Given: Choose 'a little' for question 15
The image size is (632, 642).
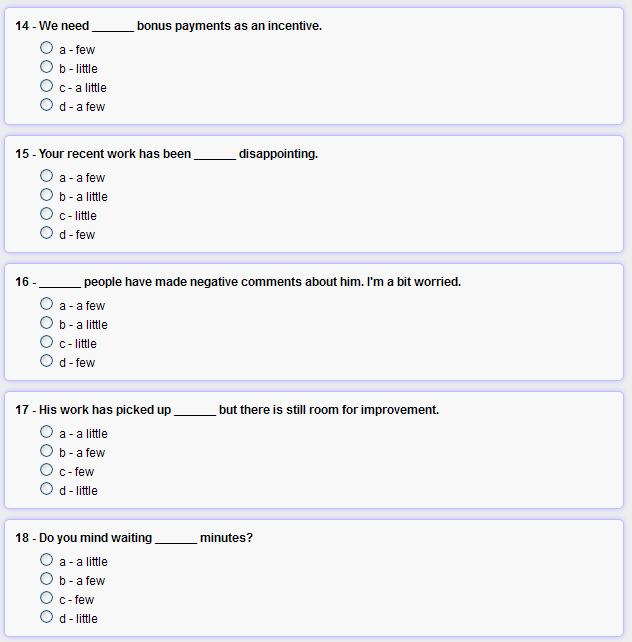Looking at the screenshot, I should click(x=47, y=195).
